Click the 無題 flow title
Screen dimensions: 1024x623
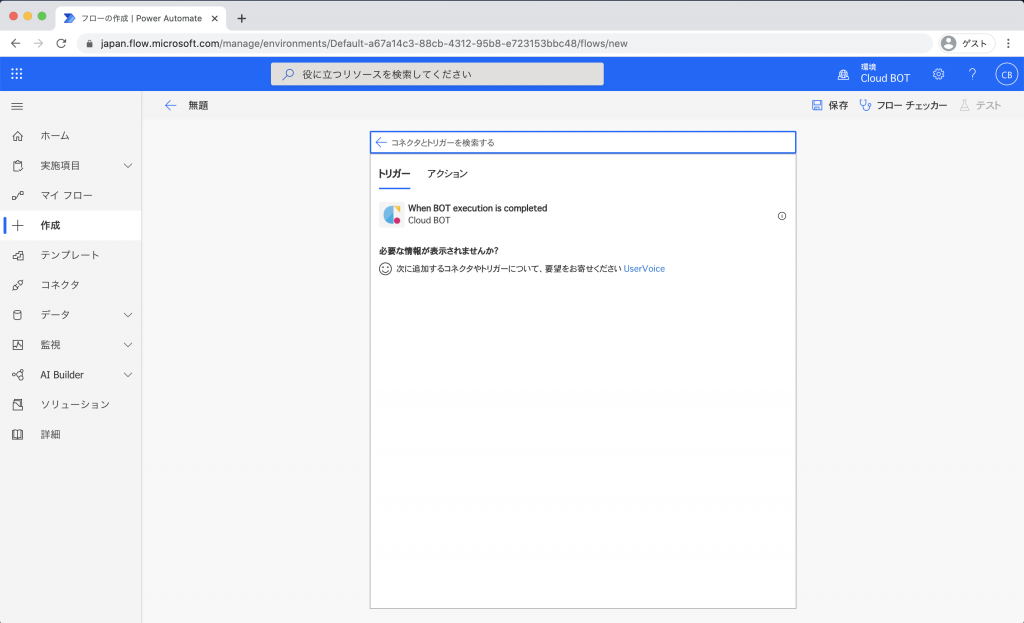[199, 105]
